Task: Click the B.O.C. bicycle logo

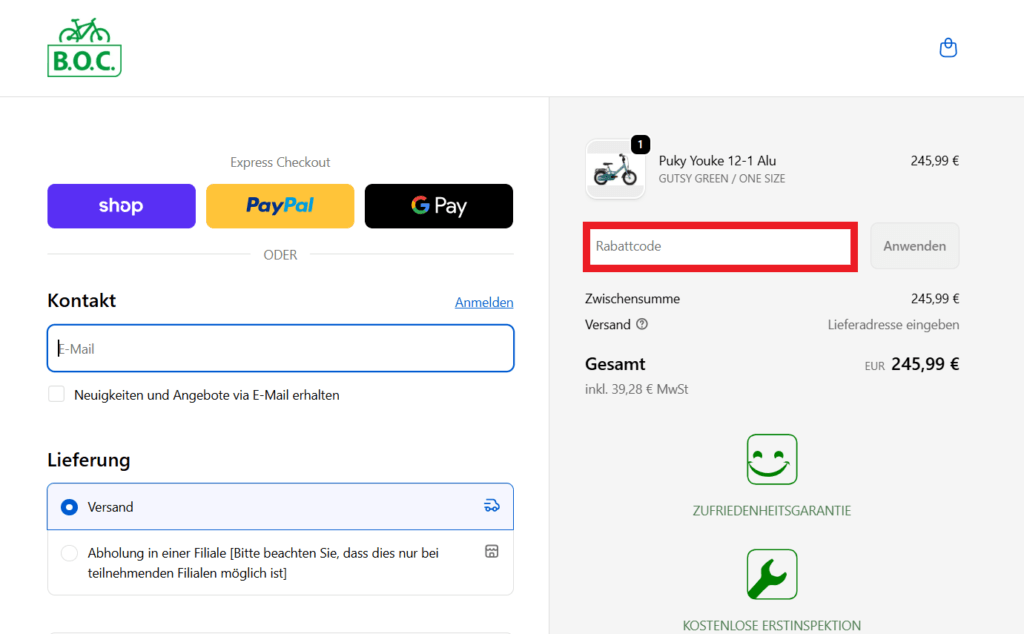Action: pos(84,48)
